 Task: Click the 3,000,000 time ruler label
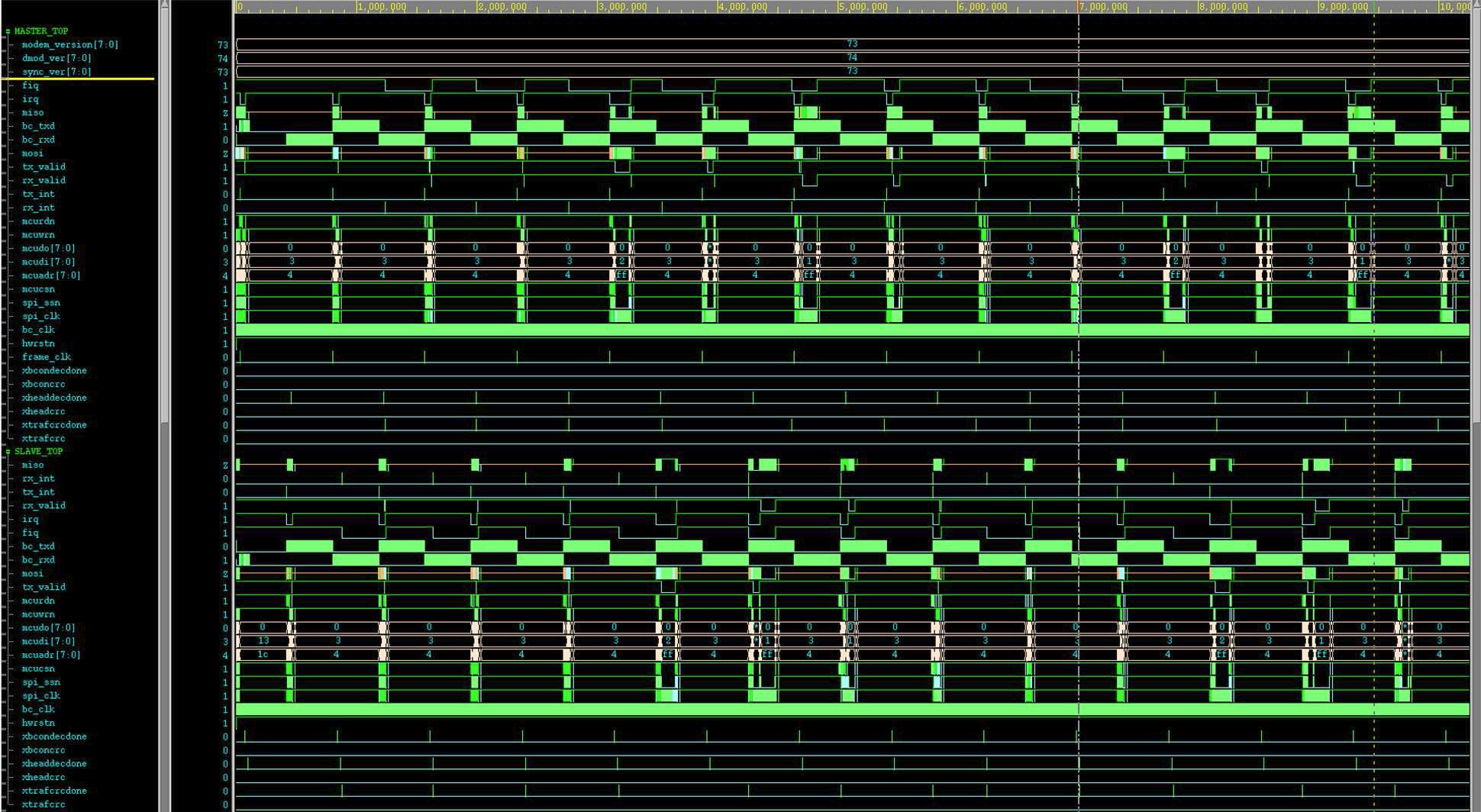pos(623,7)
